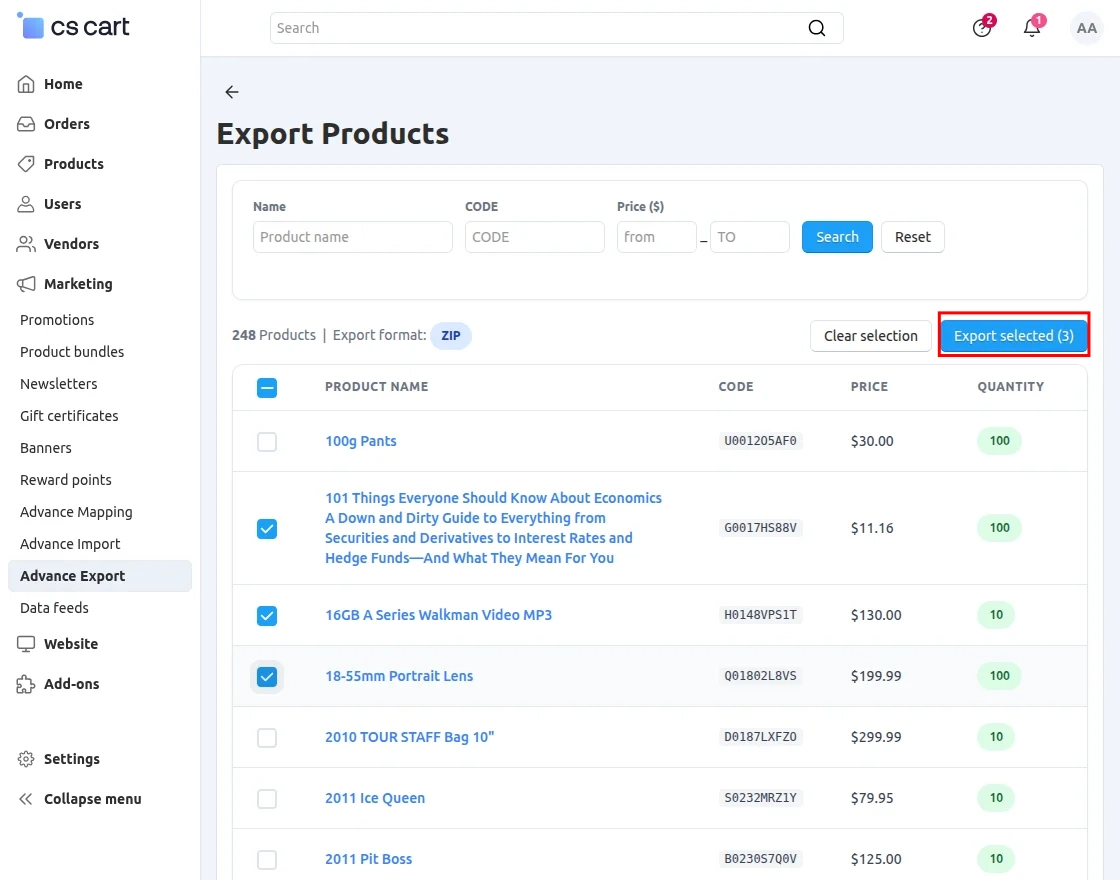Image resolution: width=1120 pixels, height=880 pixels.
Task: Click the Products tag icon
Action: (x=26, y=164)
